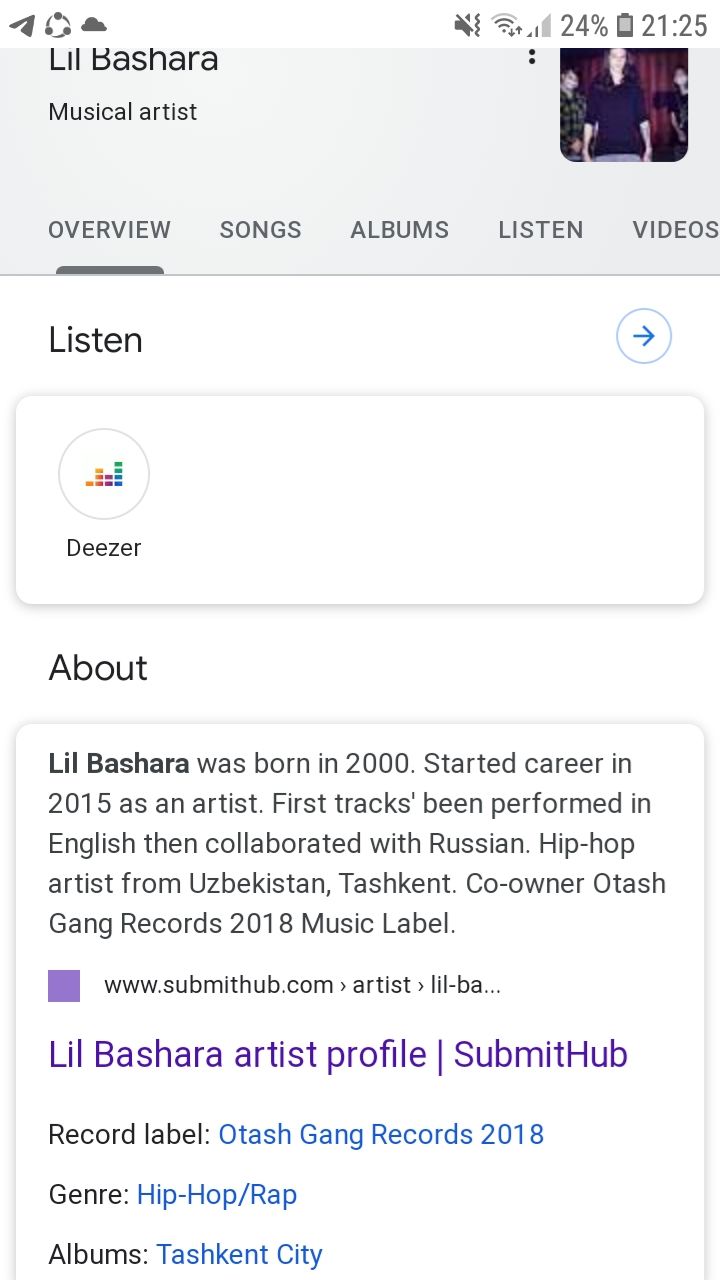Tap the purple SubmitHub site favicon
The image size is (720, 1280).
pos(64,985)
